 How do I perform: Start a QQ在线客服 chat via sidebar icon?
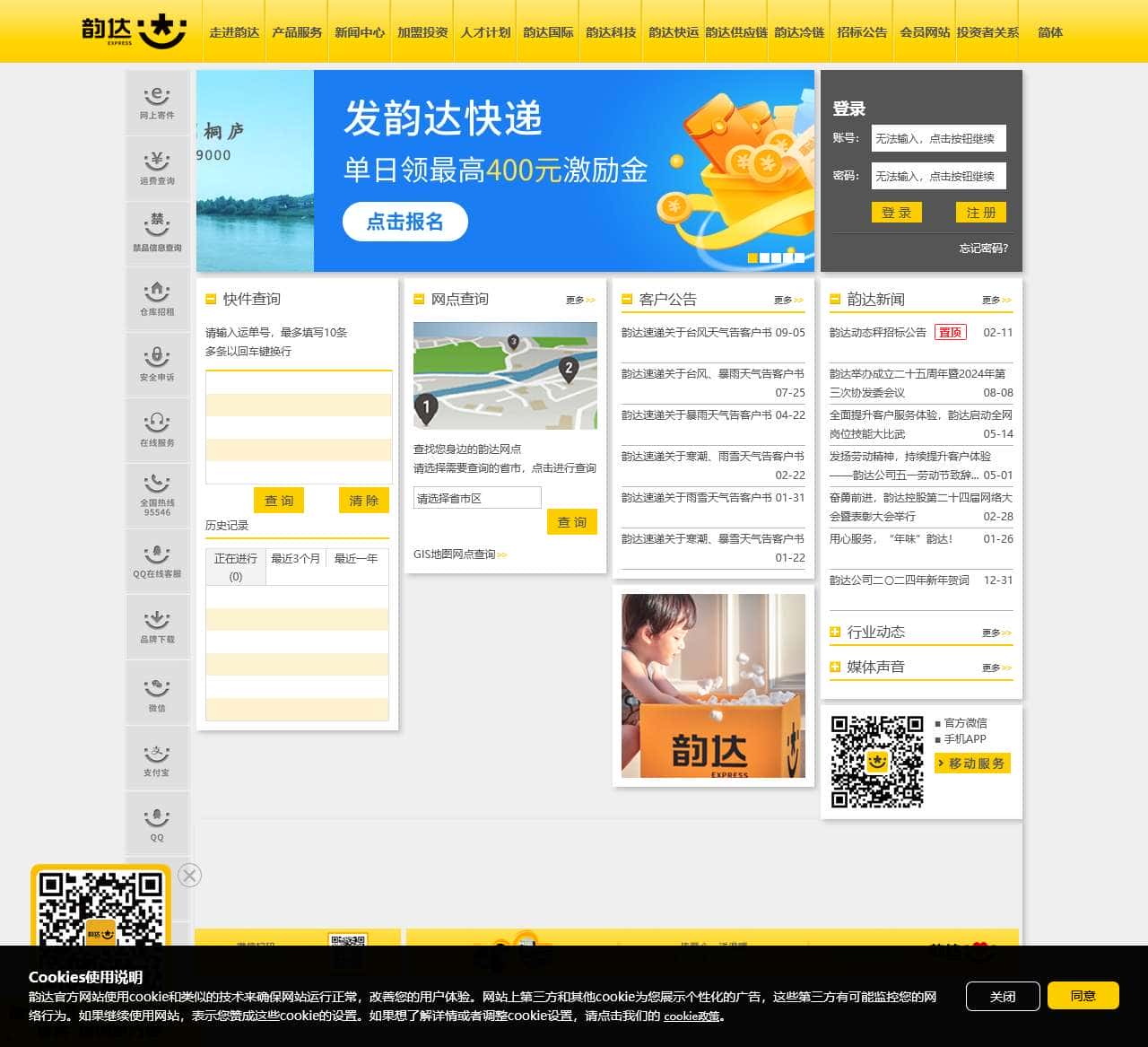[157, 560]
